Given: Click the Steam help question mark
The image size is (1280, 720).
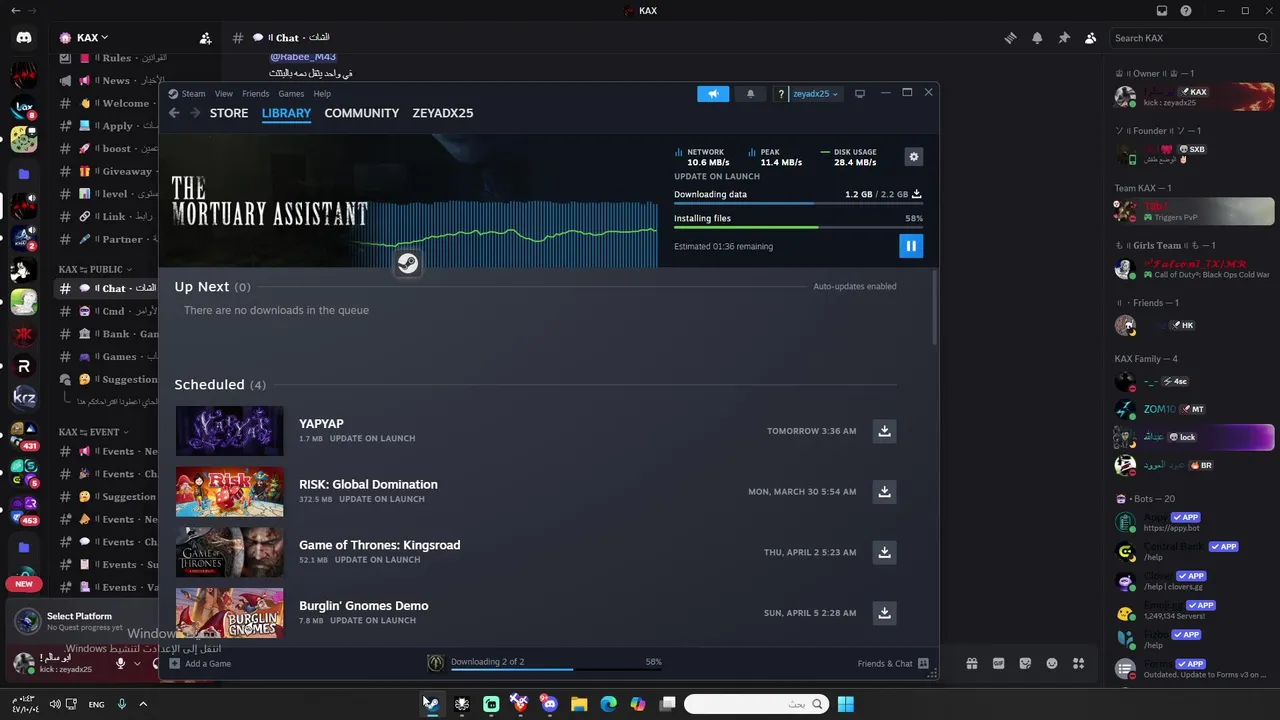Looking at the screenshot, I should [781, 94].
